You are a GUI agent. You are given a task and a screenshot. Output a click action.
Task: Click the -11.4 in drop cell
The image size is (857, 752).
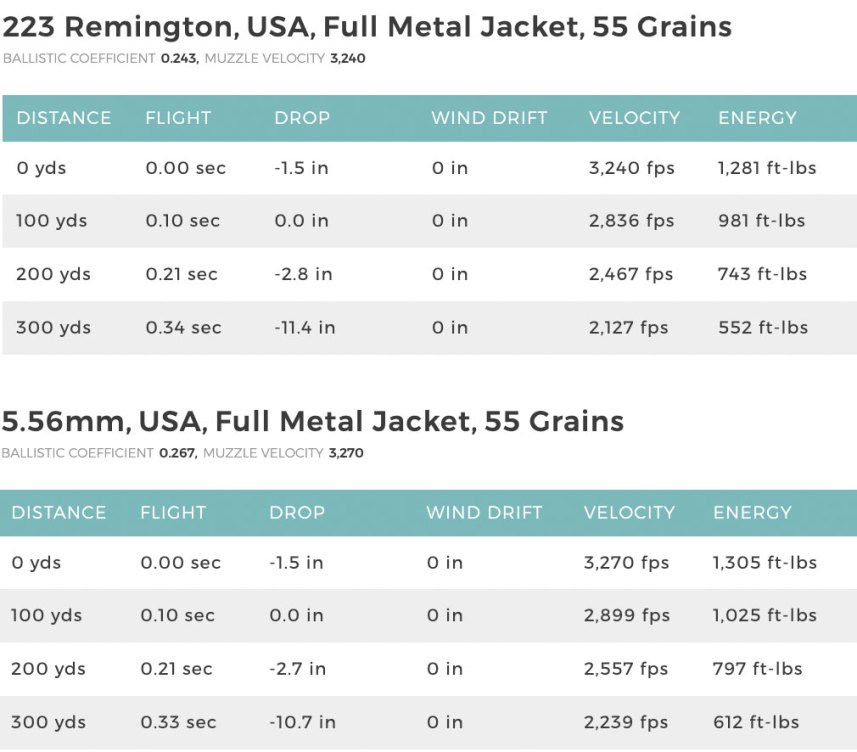305,328
